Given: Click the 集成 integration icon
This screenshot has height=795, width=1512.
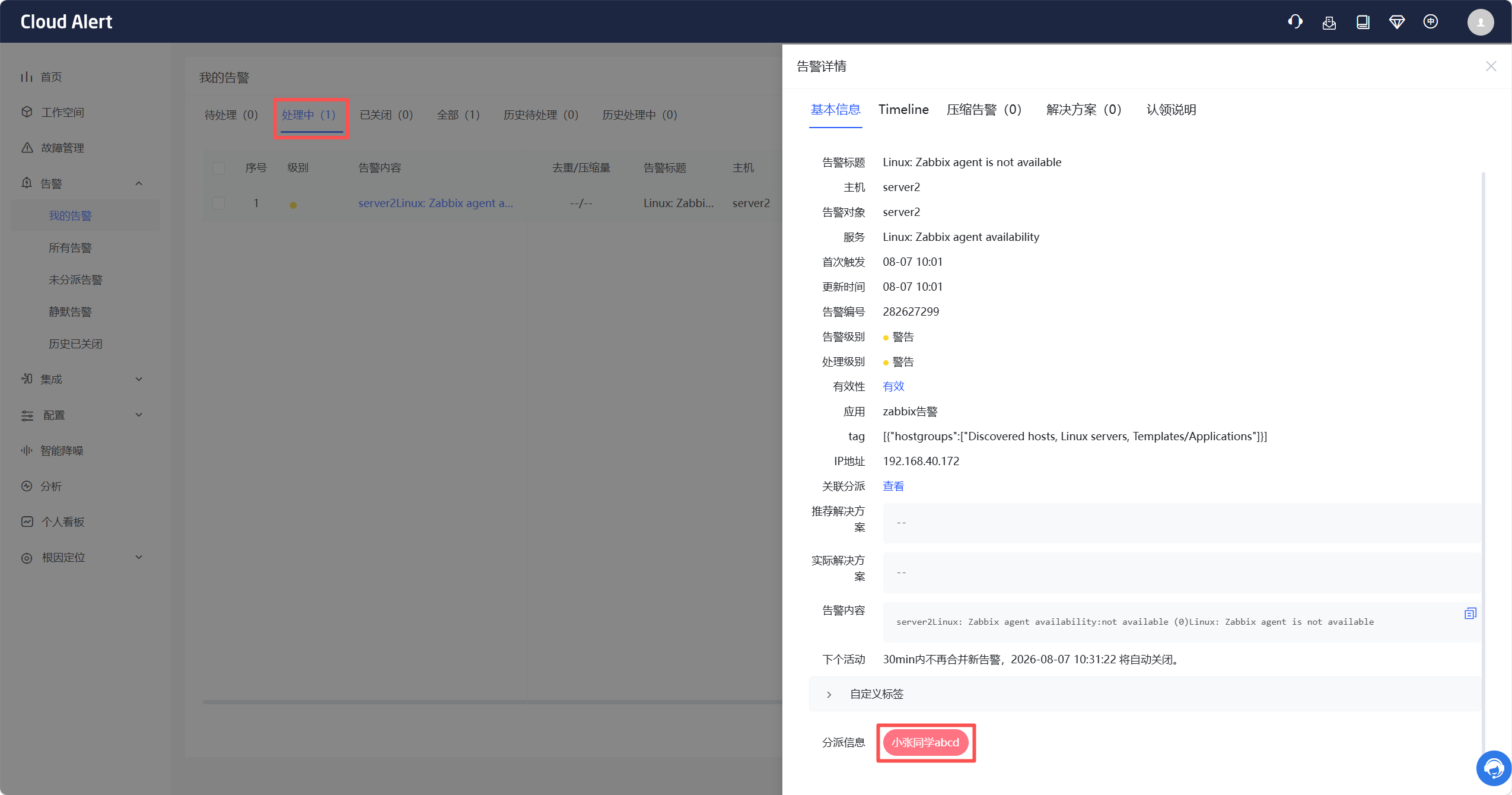Looking at the screenshot, I should click(x=27, y=379).
